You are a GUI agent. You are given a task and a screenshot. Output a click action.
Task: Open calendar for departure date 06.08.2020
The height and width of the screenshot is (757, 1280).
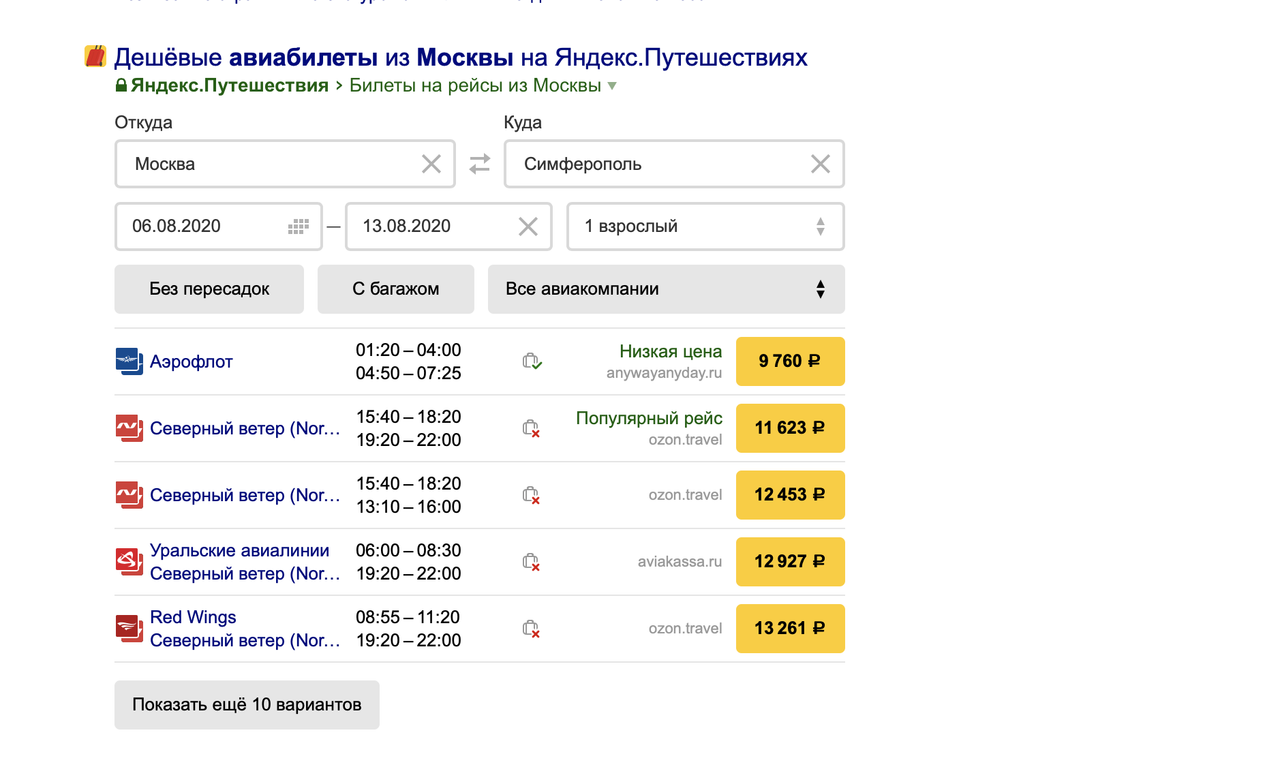coord(298,227)
